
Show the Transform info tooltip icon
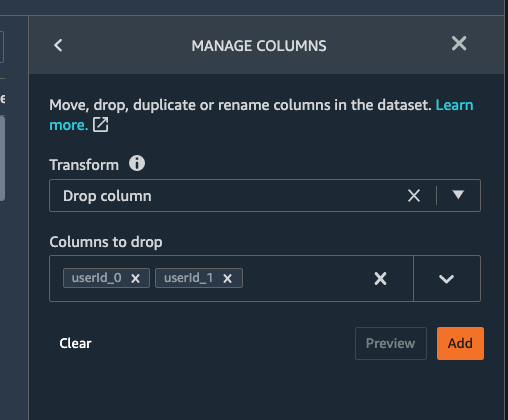pyautogui.click(x=137, y=163)
